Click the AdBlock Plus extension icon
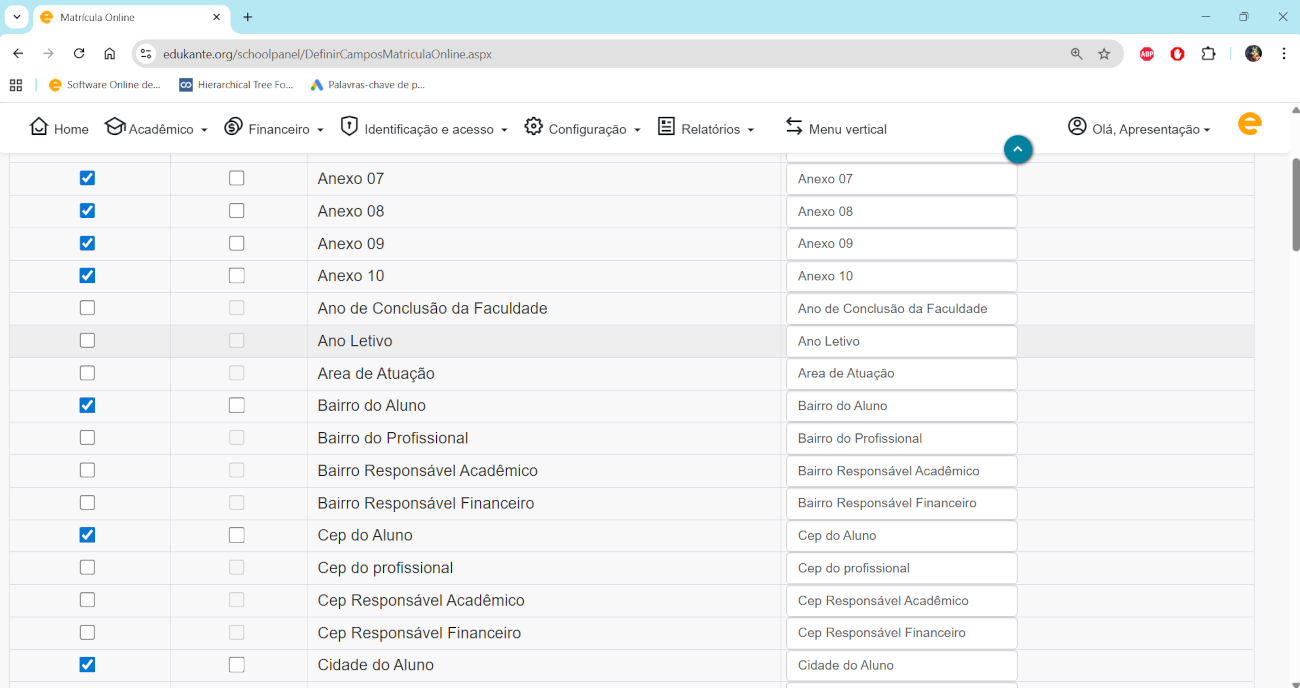Image resolution: width=1300 pixels, height=688 pixels. (x=1146, y=54)
